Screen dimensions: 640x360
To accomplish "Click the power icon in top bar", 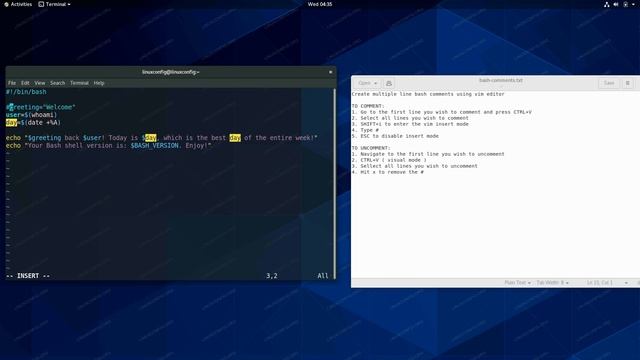I will click(626, 4).
